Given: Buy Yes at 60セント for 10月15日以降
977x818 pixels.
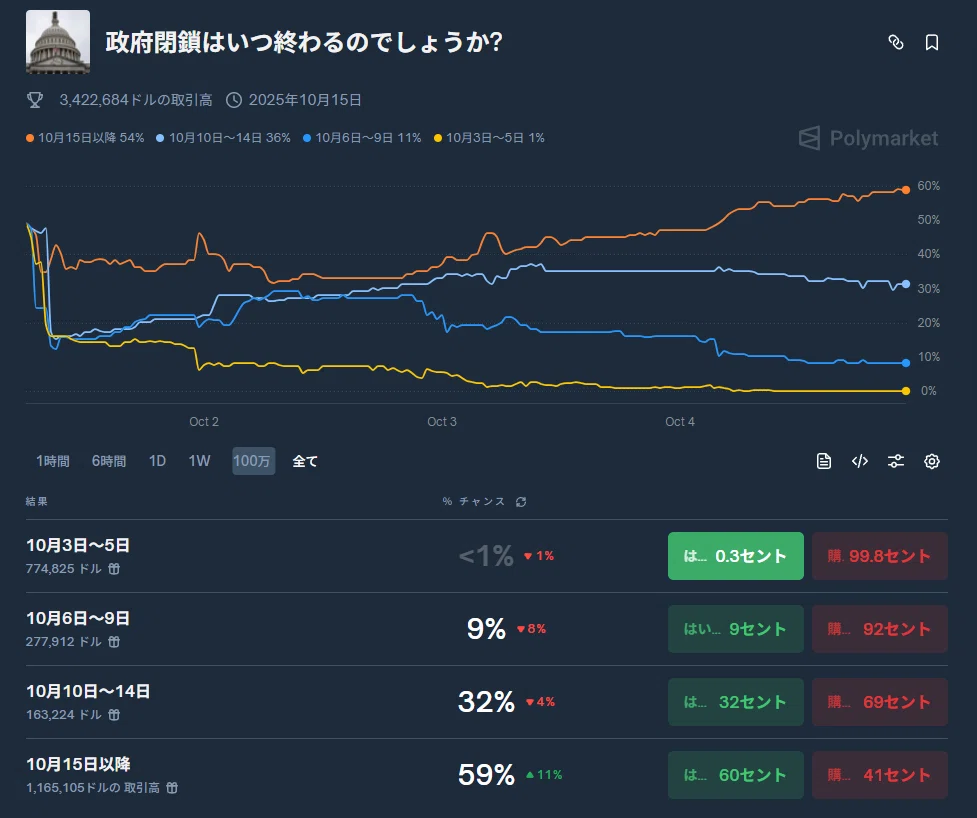Looking at the screenshot, I should click(x=736, y=774).
